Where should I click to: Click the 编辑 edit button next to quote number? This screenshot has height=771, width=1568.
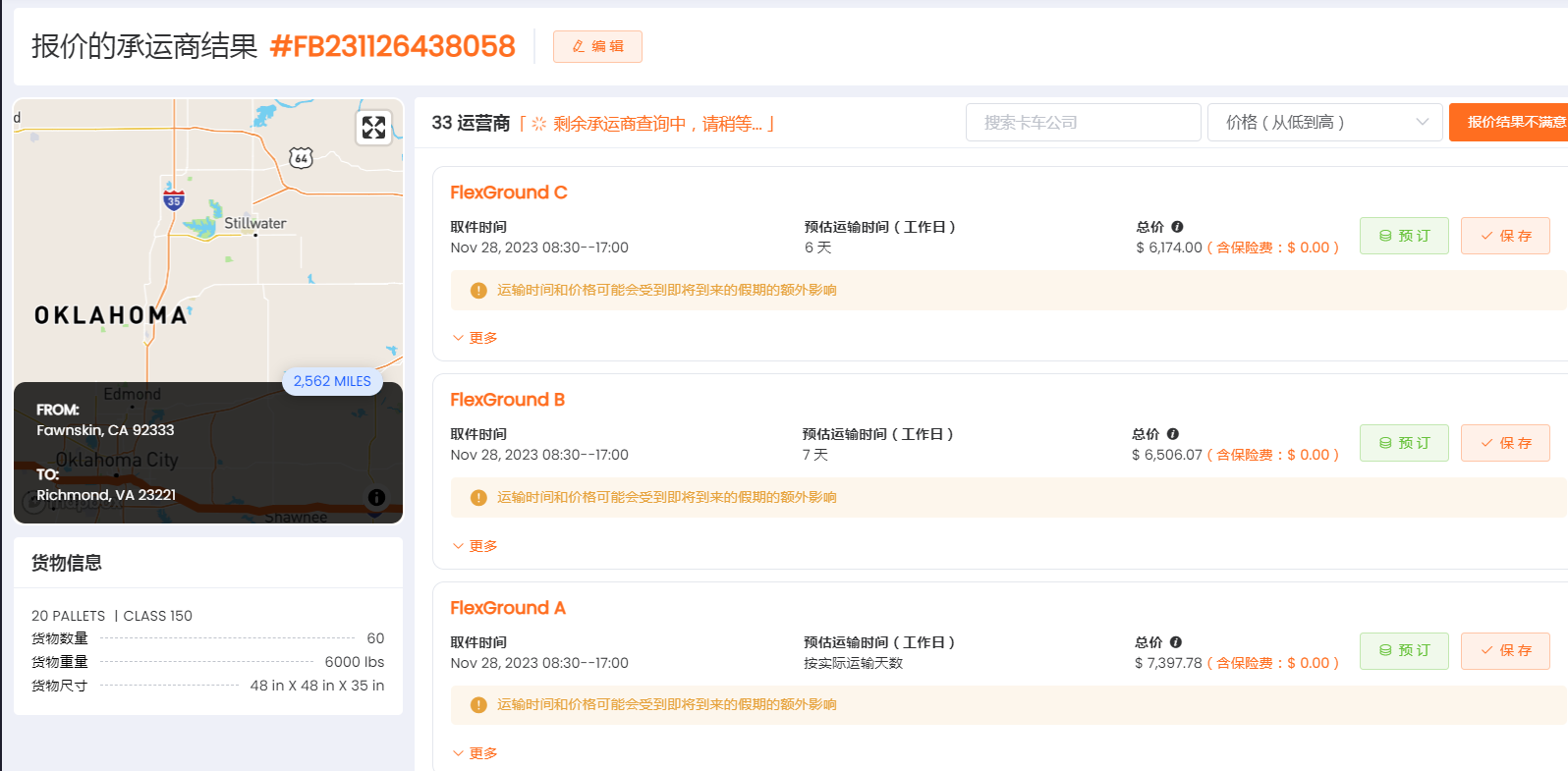coord(597,47)
